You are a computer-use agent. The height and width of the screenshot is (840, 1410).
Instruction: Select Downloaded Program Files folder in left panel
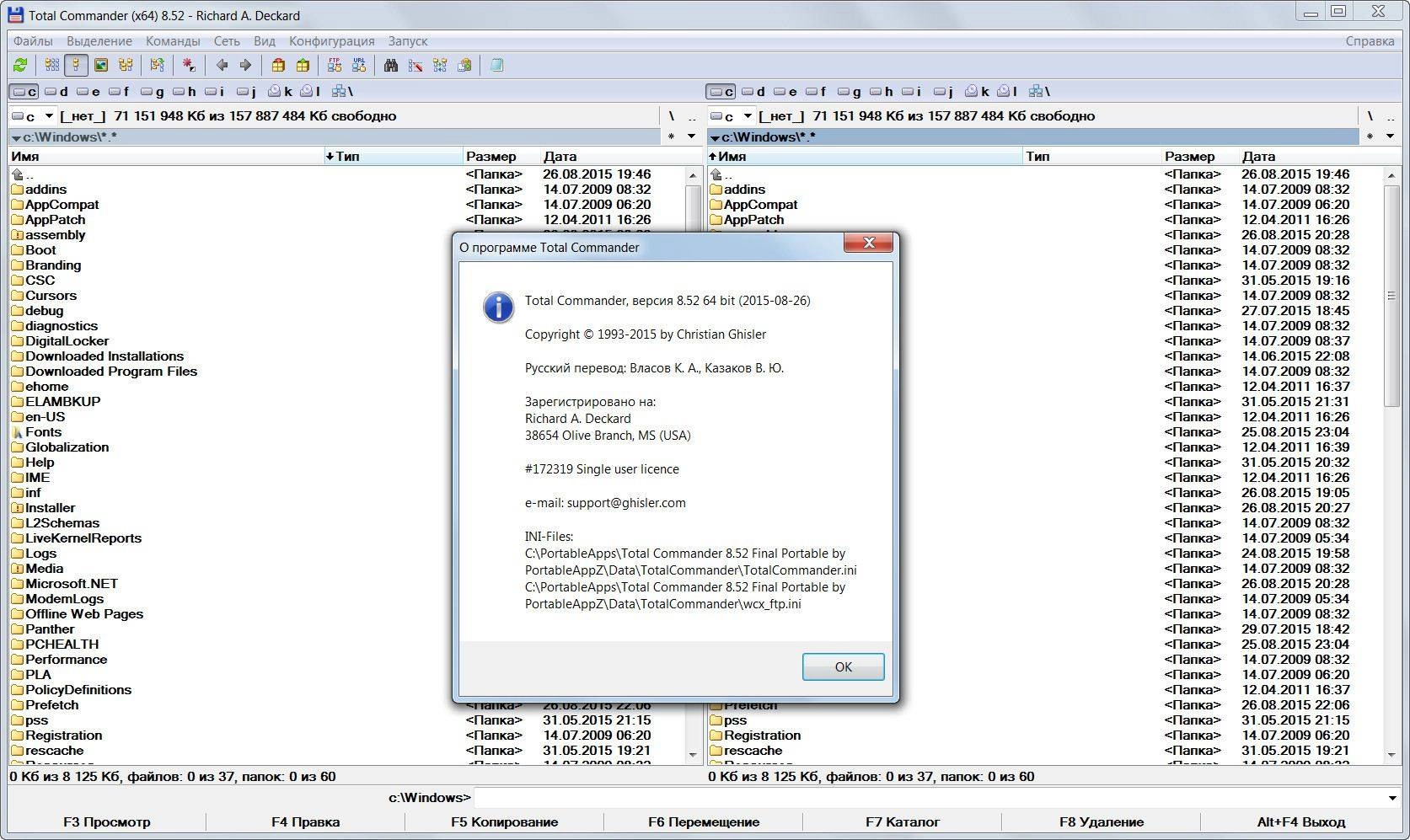[111, 372]
